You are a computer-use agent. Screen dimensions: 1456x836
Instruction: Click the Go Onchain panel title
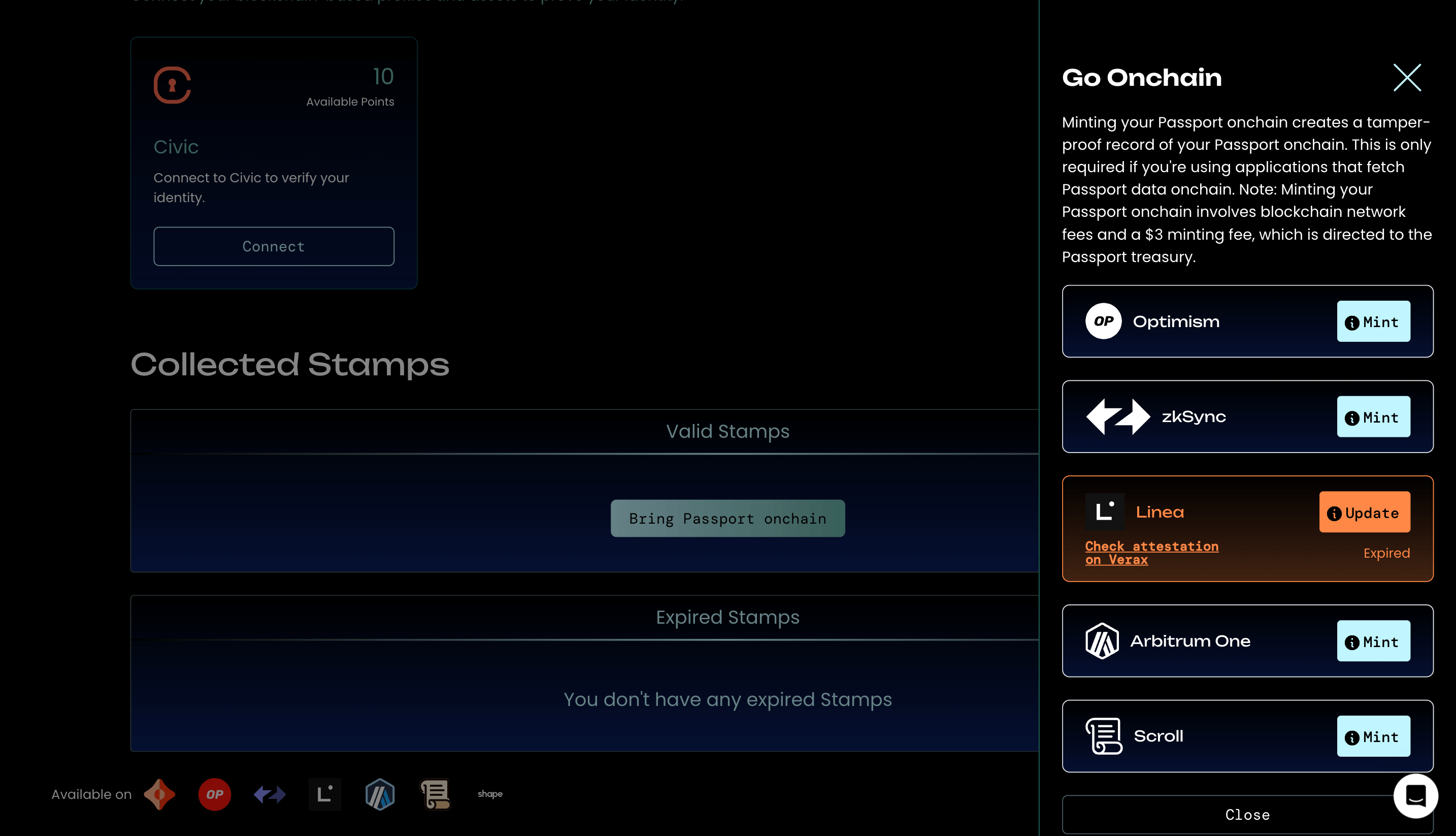pos(1142,78)
